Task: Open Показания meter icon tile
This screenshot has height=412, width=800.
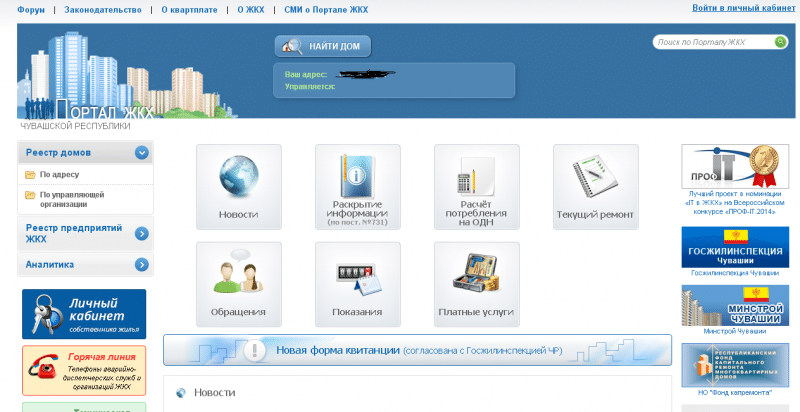Action: [x=357, y=284]
